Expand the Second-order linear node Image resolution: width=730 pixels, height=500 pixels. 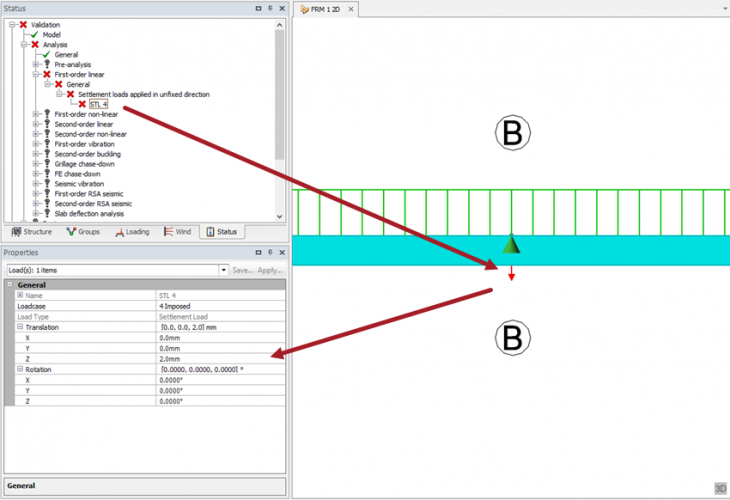(36, 124)
